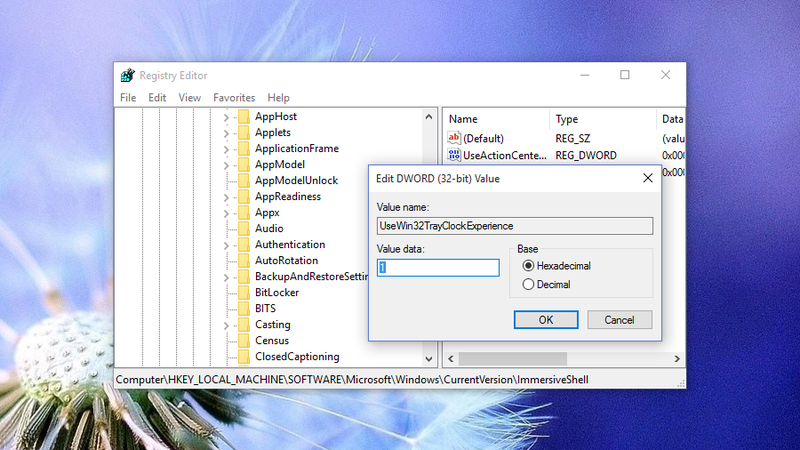Select the 'BitLocker' key name
Image resolution: width=800 pixels, height=450 pixels.
click(x=277, y=293)
